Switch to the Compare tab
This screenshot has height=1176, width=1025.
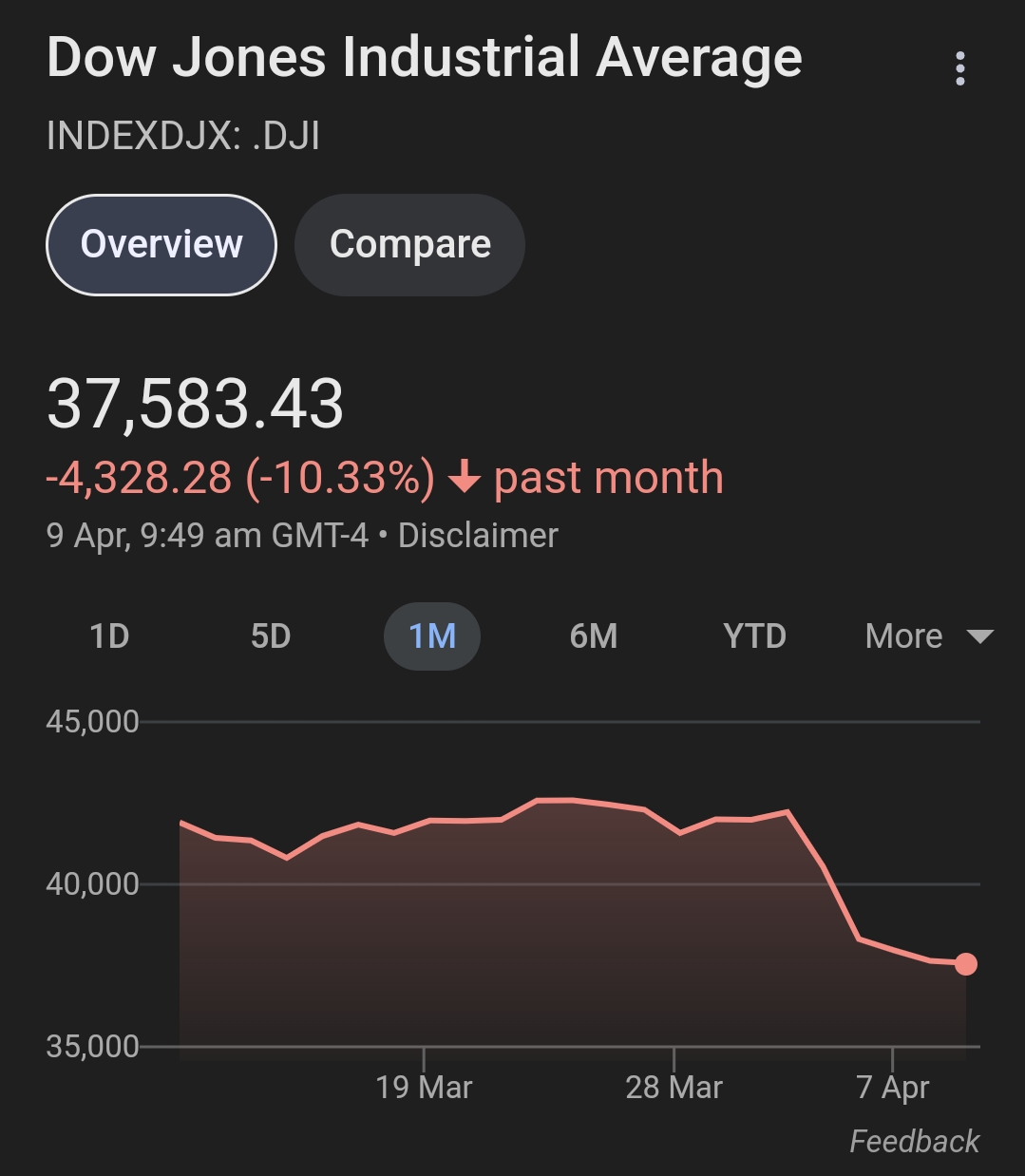409,245
